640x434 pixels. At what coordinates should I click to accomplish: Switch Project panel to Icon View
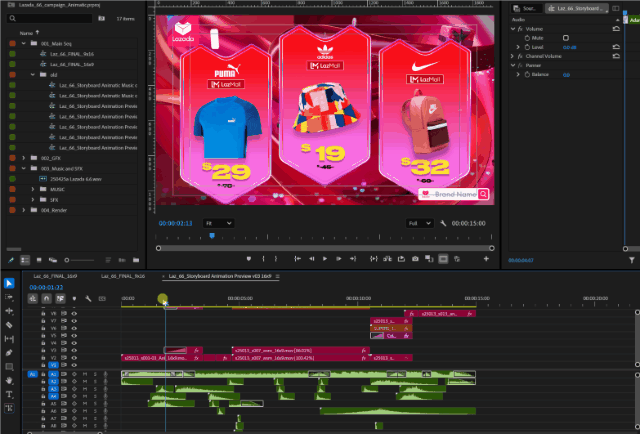coord(39,260)
